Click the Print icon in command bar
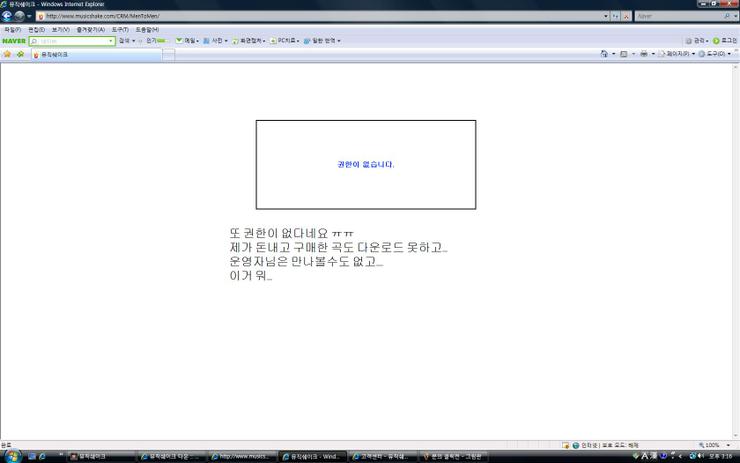Screen dimensions: 740x463 644,54
